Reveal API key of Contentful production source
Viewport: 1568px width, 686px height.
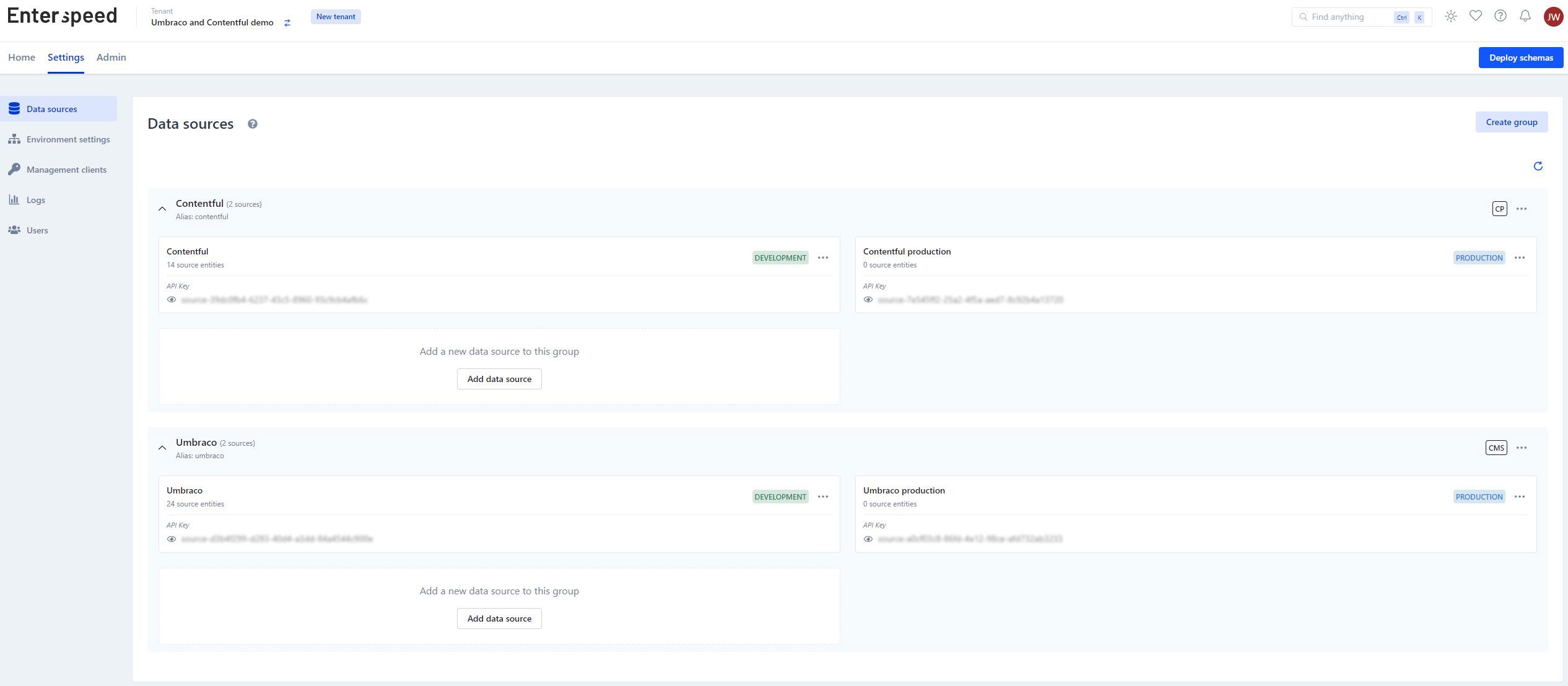[x=868, y=300]
